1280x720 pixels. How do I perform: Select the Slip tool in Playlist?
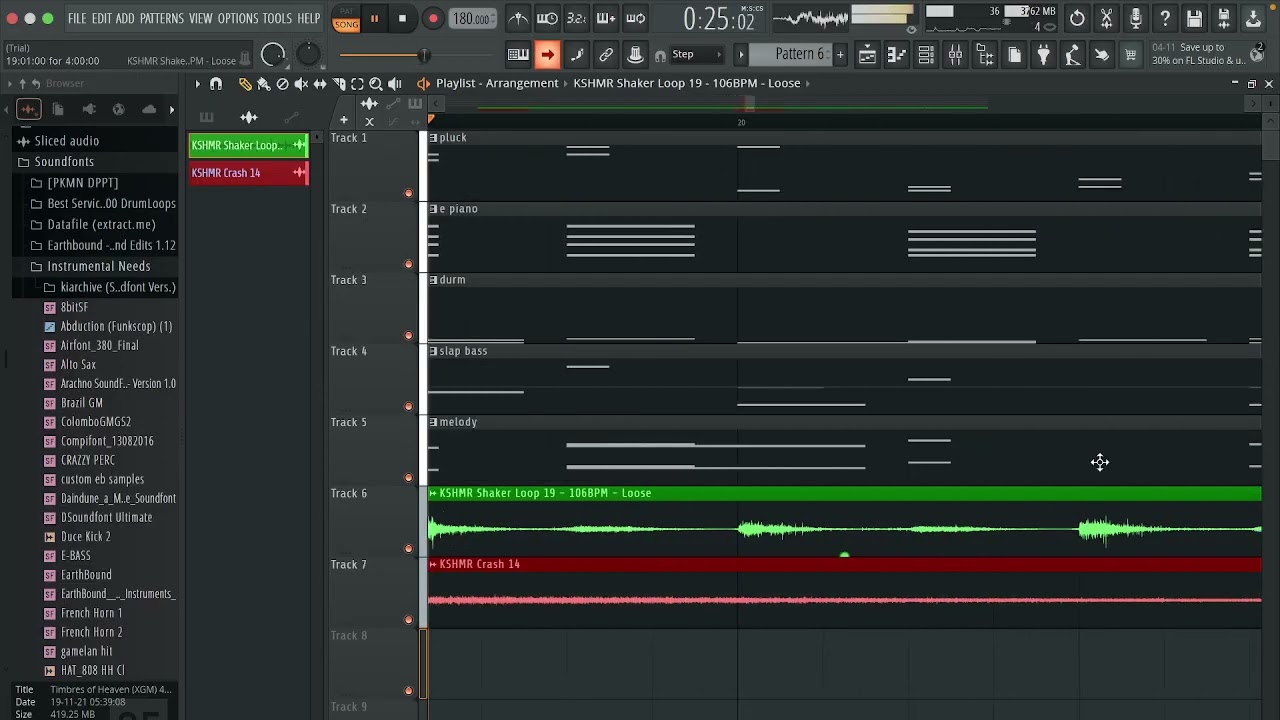click(320, 84)
